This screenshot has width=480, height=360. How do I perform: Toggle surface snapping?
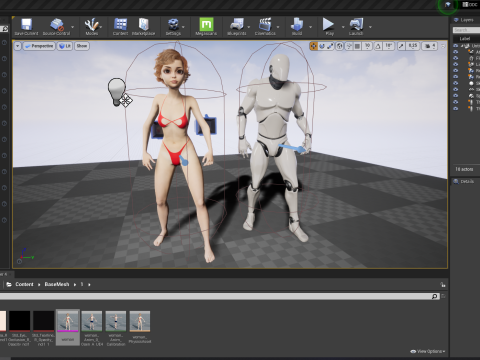click(349, 46)
